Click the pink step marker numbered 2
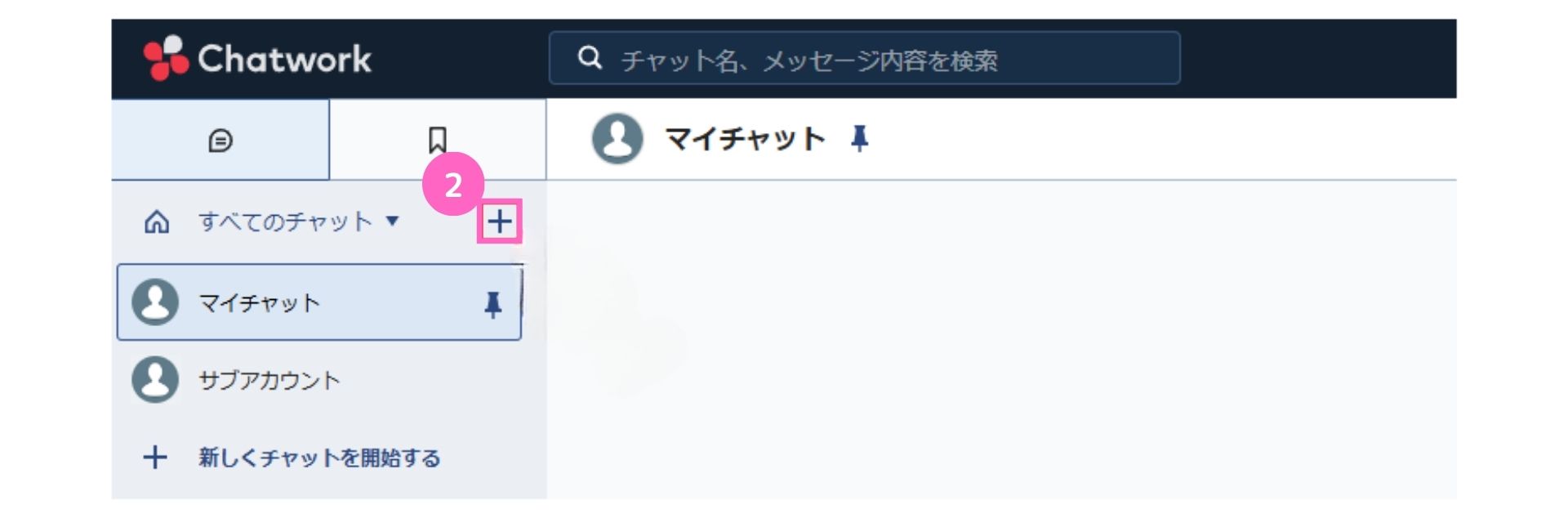1568x523 pixels. (x=453, y=185)
